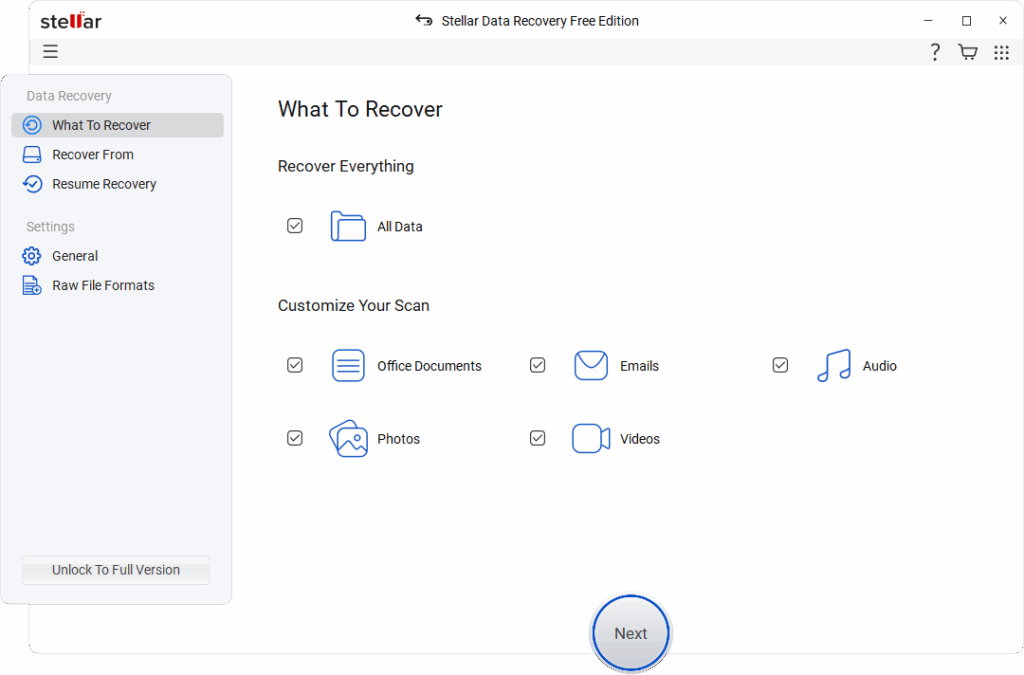1024x675 pixels.
Task: Click the Photos label
Action: coord(398,439)
